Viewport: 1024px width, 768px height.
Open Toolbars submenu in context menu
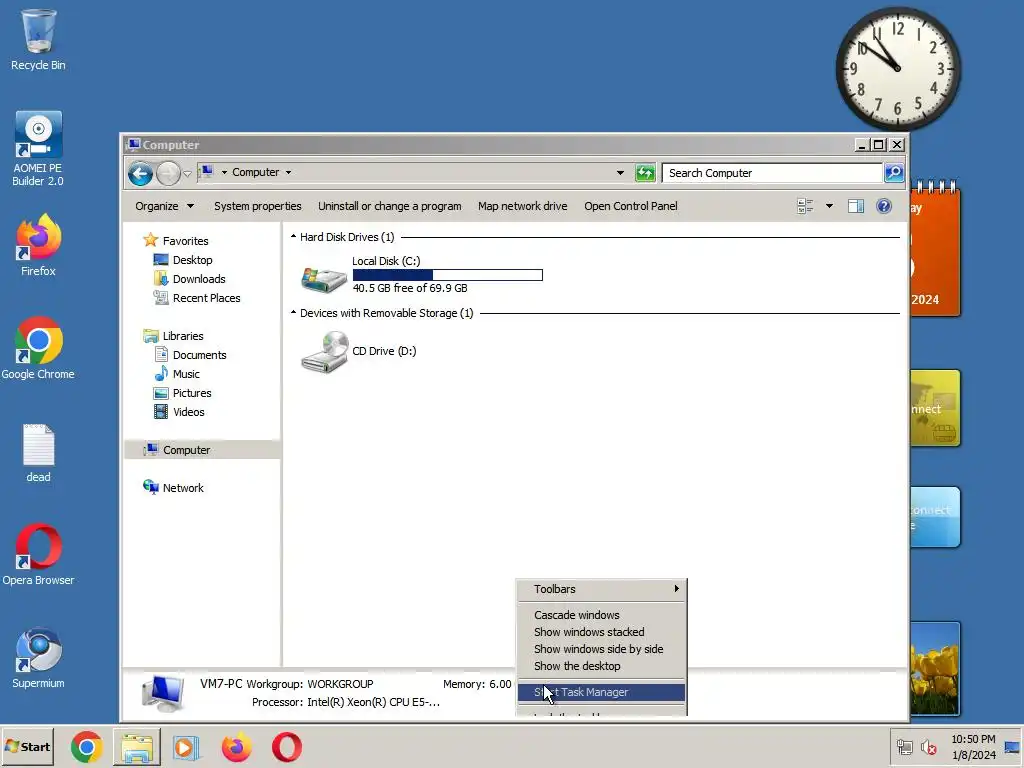pos(601,589)
